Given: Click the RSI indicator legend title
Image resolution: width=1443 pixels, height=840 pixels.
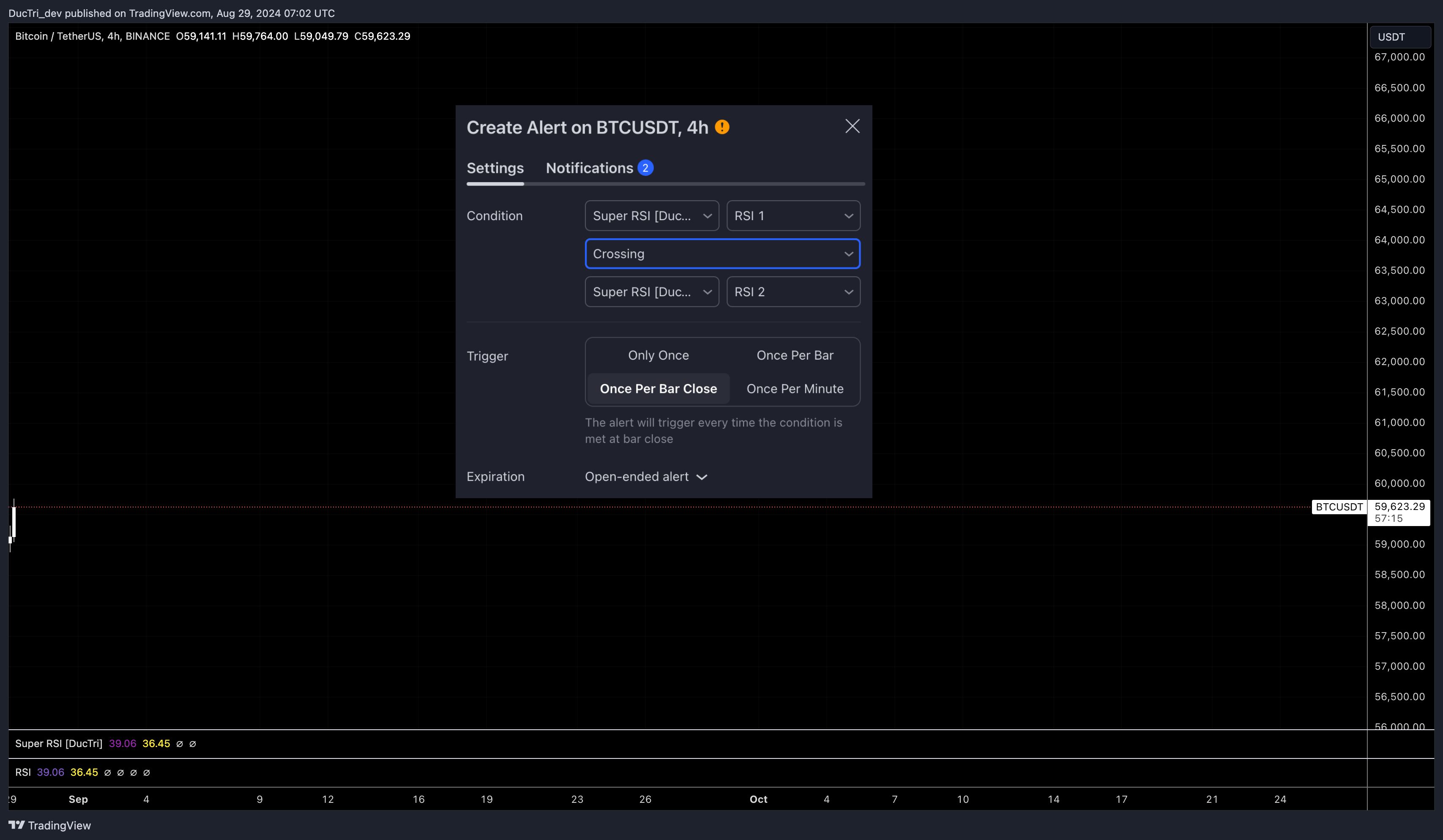Looking at the screenshot, I should point(23,772).
